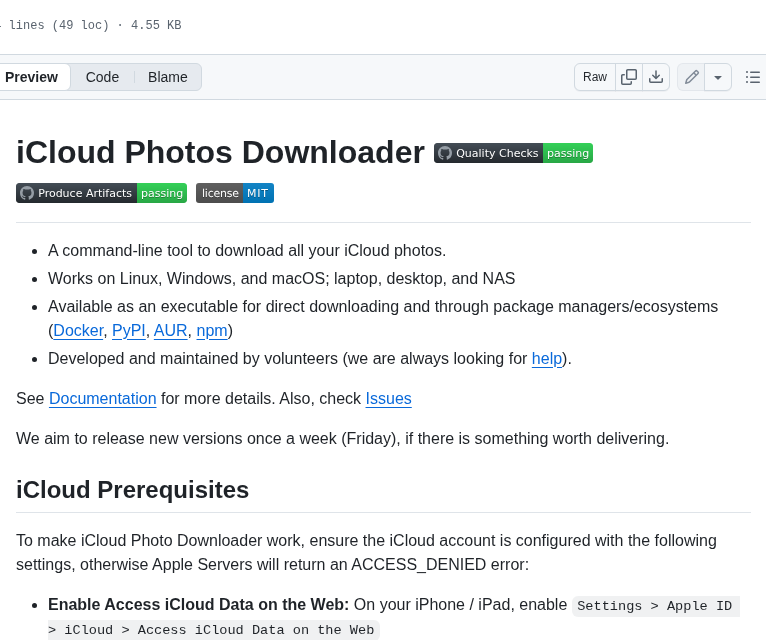Image resolution: width=766 pixels, height=640 pixels.
Task: Open the Documentation link
Action: pyautogui.click(x=103, y=399)
